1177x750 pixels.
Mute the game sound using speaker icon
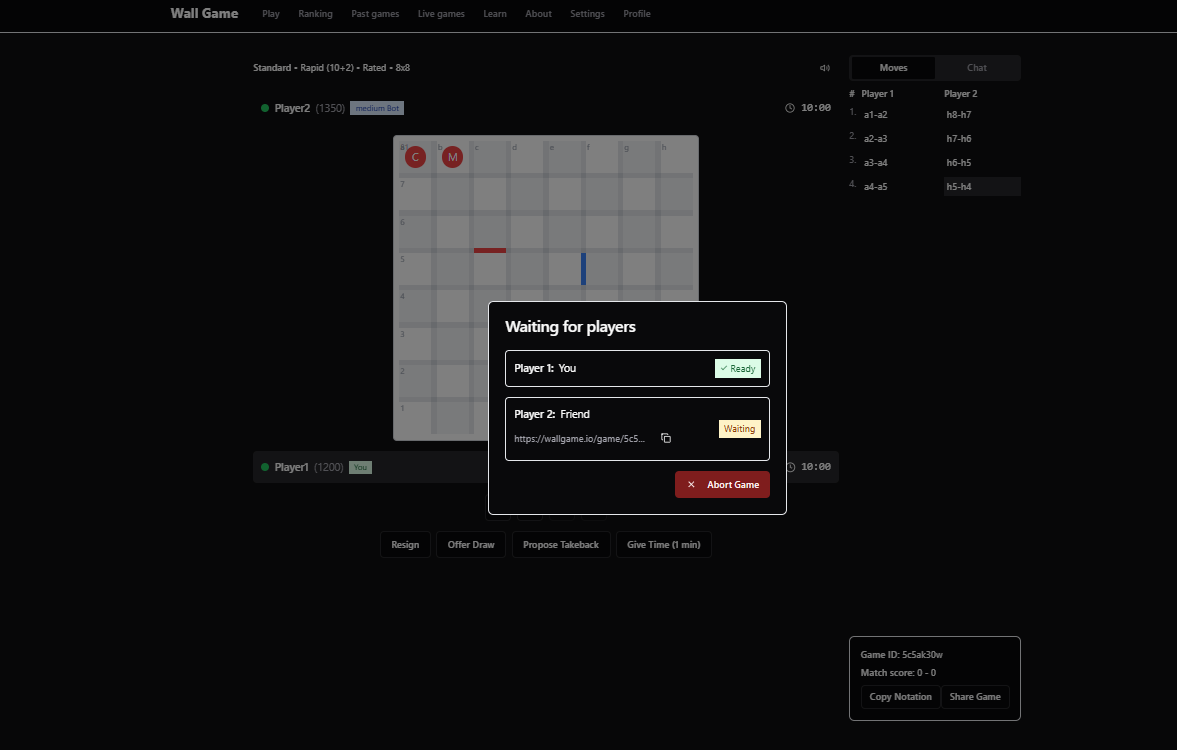[824, 68]
